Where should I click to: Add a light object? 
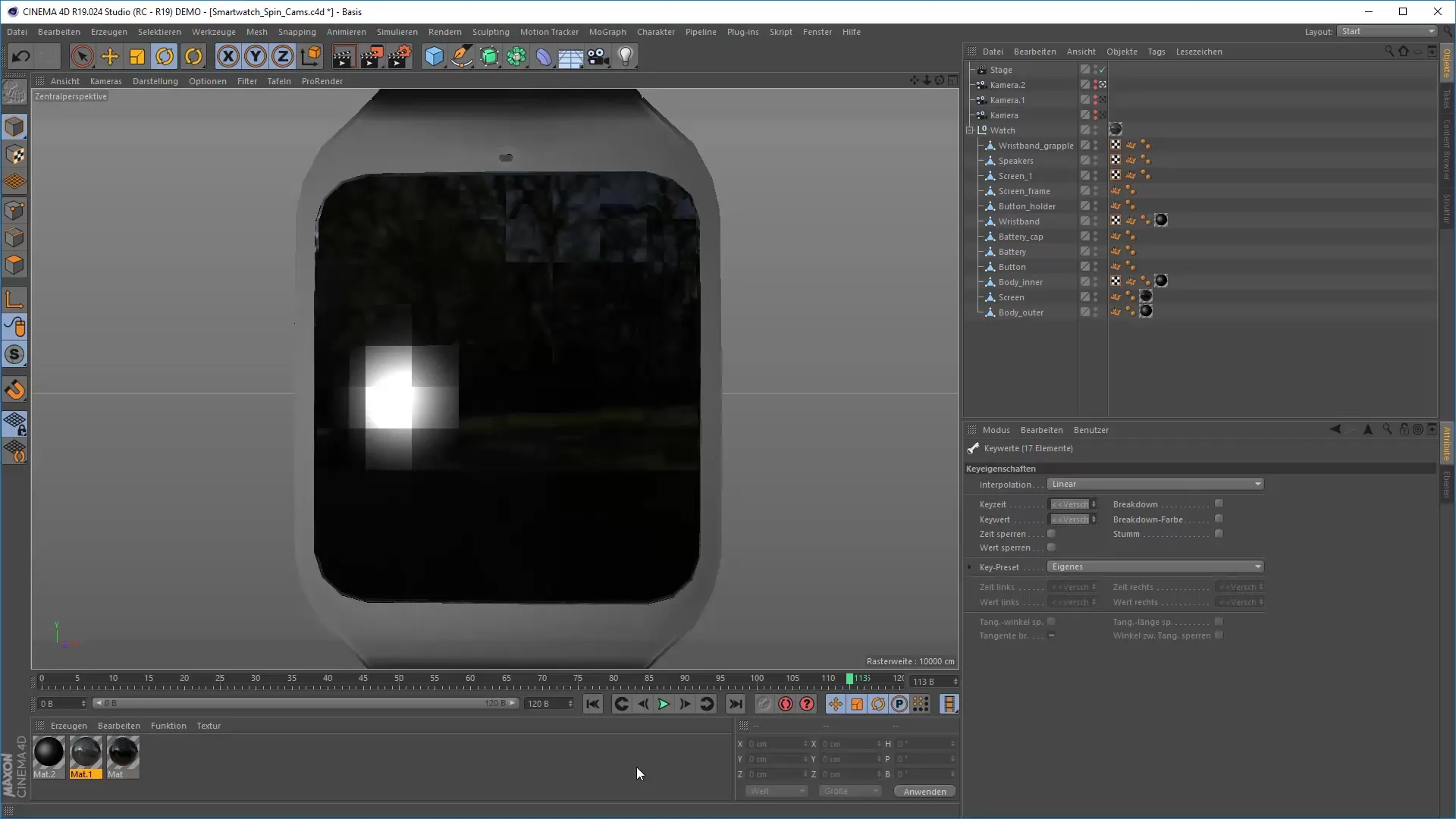pos(626,56)
